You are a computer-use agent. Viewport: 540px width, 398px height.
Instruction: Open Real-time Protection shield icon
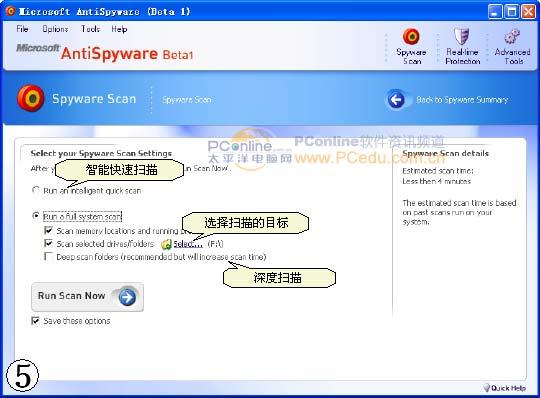coord(461,36)
